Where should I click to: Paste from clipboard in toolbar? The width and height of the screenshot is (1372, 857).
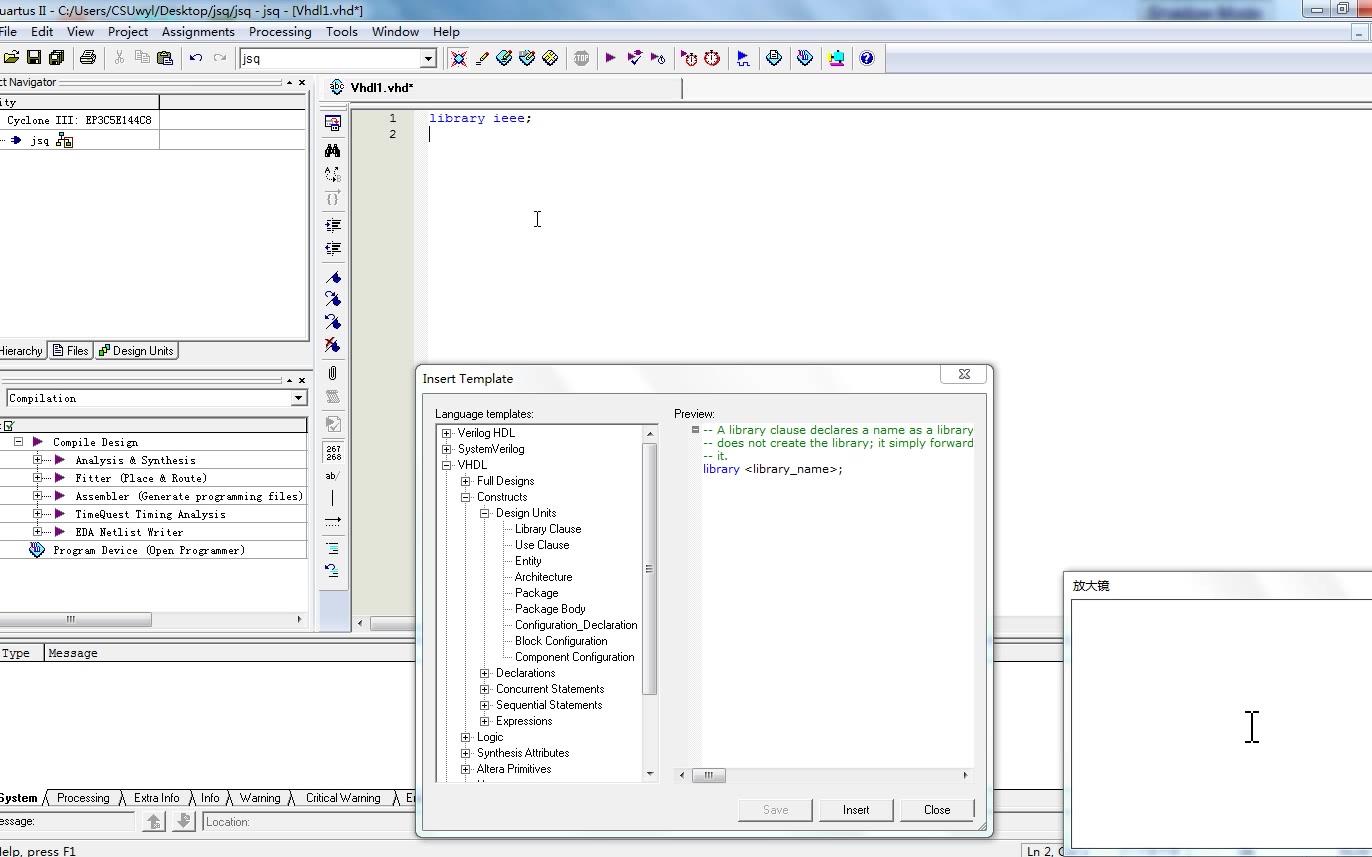165,58
